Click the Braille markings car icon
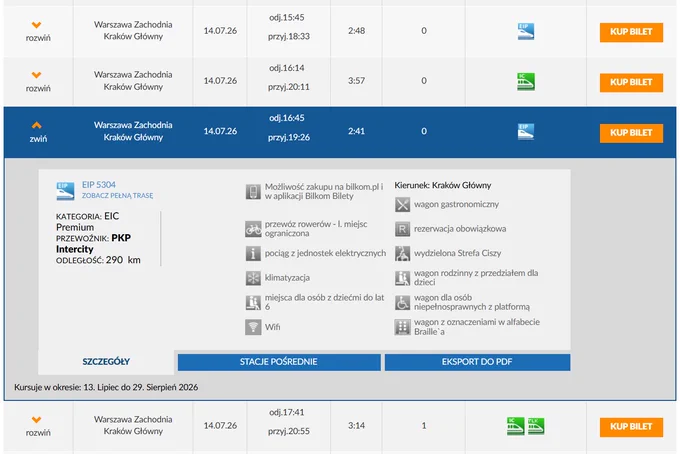The width and height of the screenshot is (680, 454). (402, 327)
